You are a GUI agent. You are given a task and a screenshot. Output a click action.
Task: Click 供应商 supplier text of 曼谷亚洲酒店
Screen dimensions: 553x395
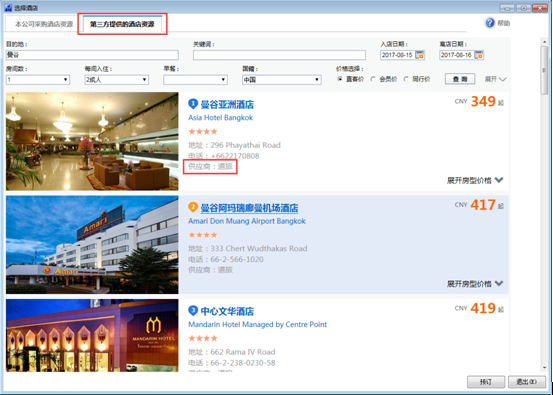(x=211, y=166)
